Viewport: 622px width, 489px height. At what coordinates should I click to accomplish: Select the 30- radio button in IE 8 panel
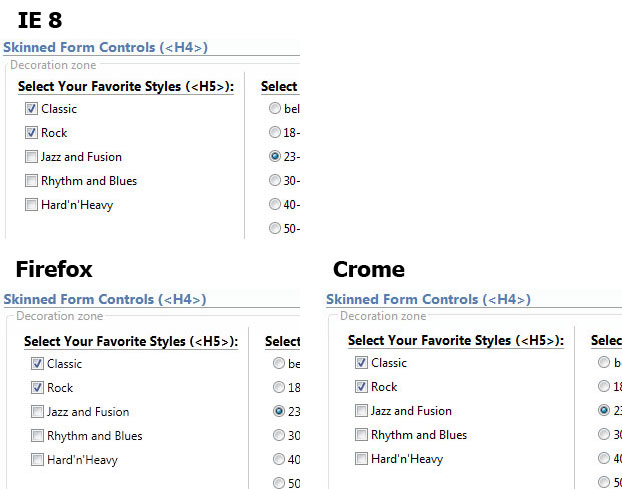[275, 180]
